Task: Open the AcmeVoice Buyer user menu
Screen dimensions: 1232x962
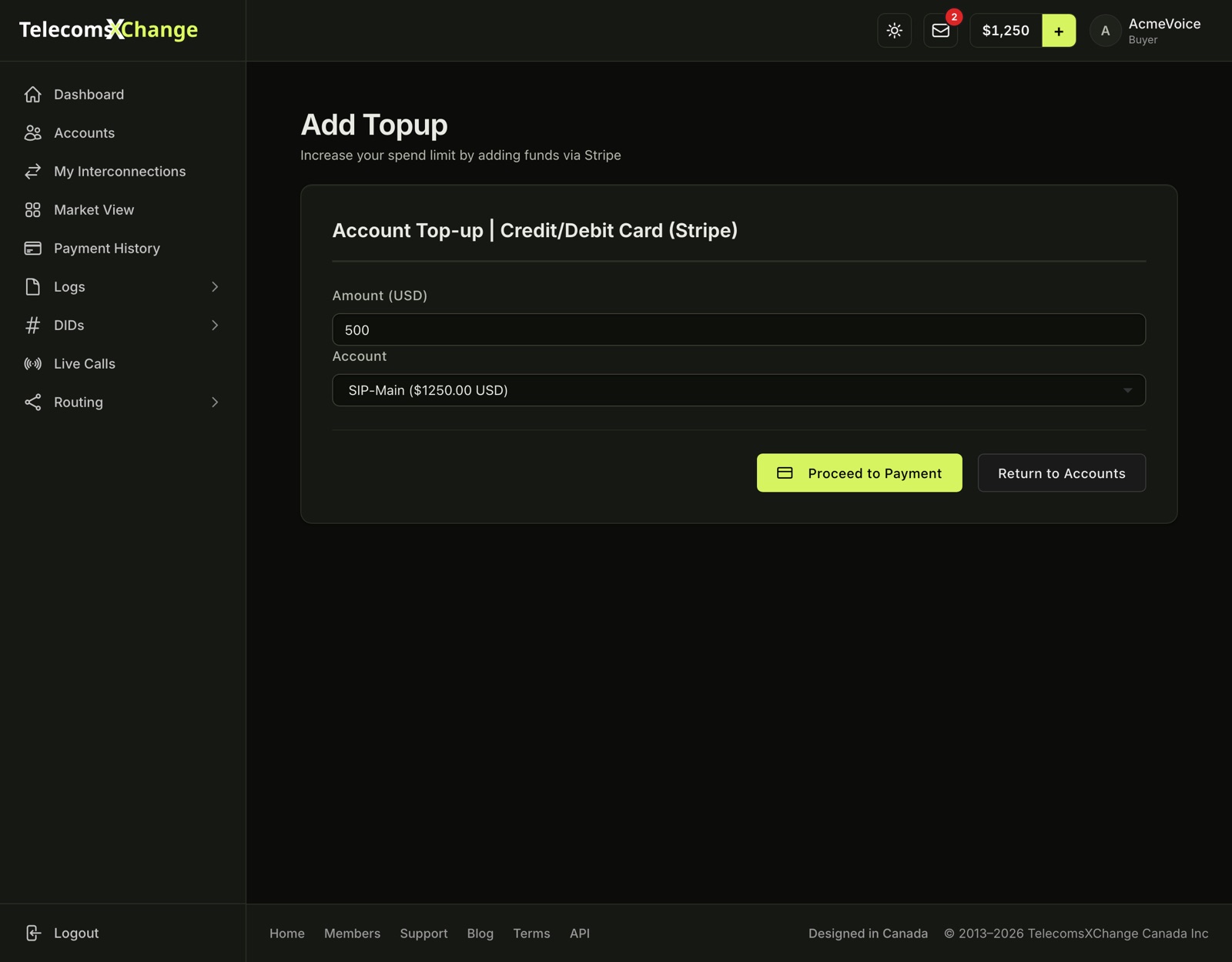Action: (x=1145, y=31)
